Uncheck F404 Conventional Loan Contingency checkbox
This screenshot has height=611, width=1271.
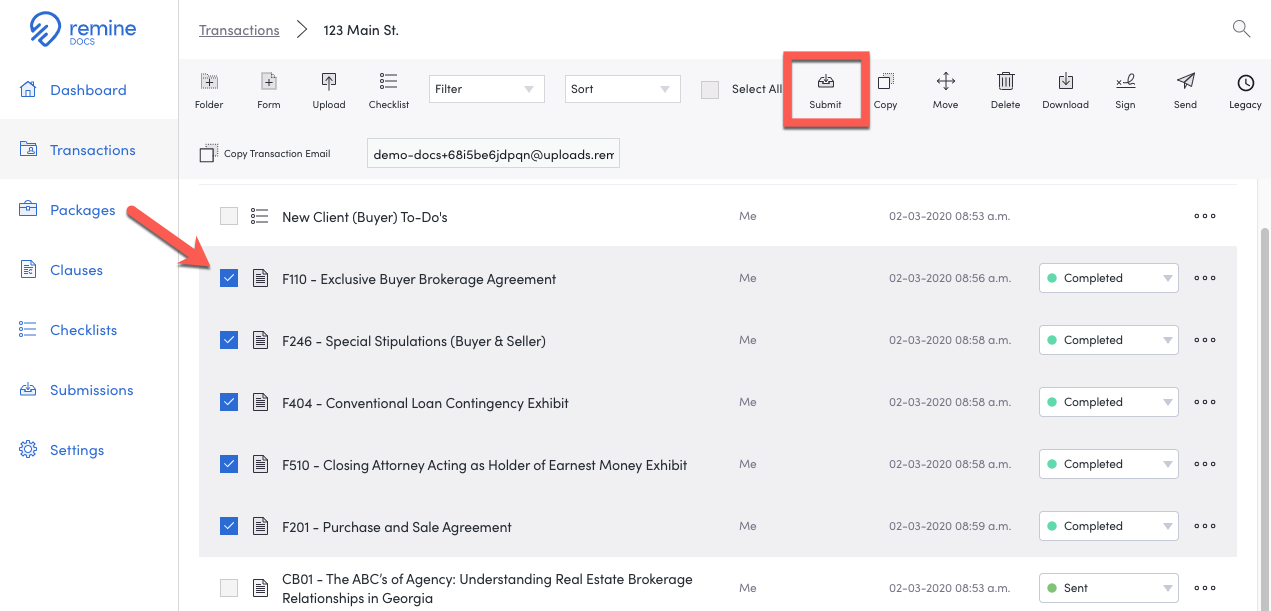tap(229, 402)
